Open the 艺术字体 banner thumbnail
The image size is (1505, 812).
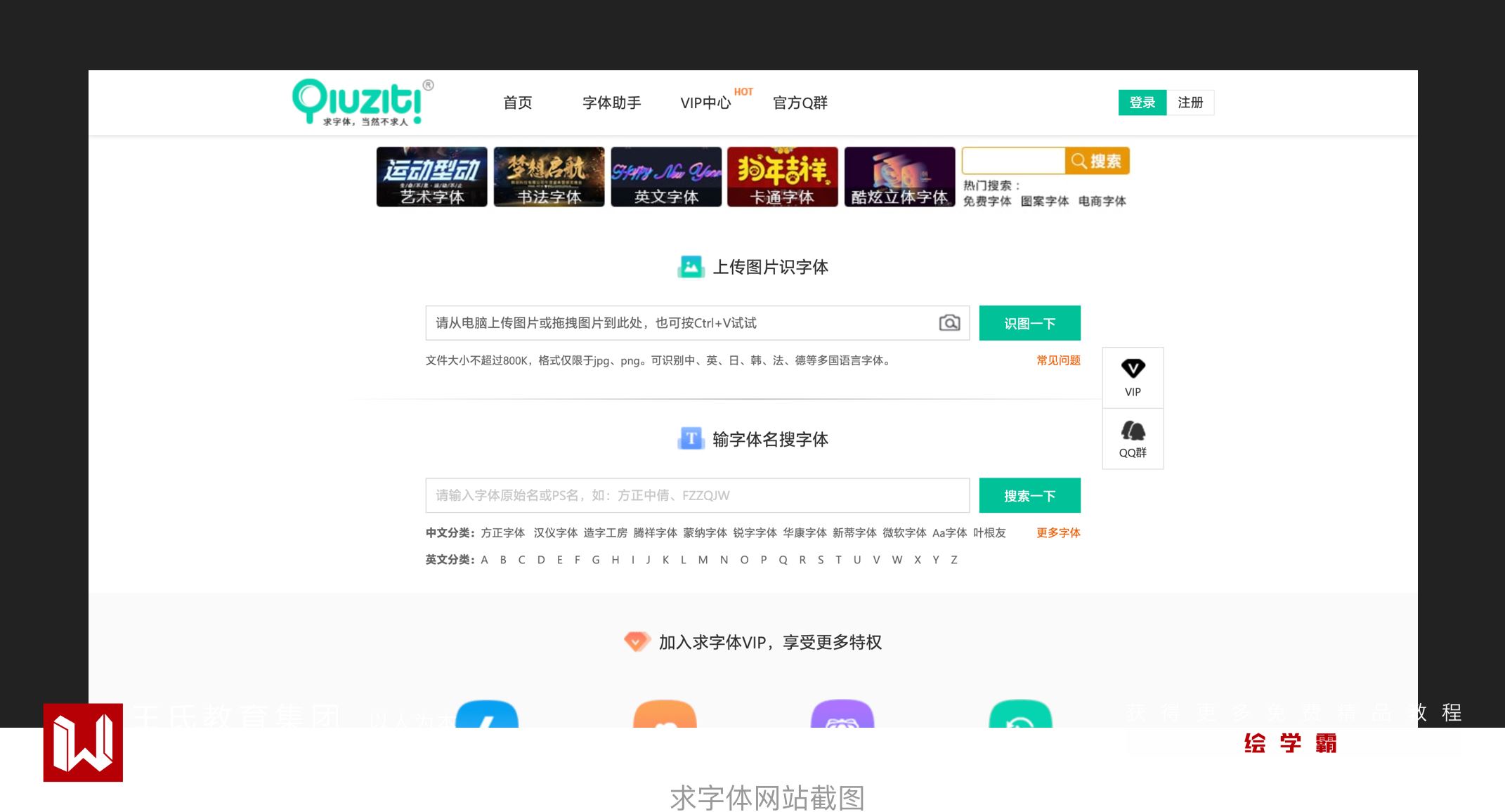431,176
